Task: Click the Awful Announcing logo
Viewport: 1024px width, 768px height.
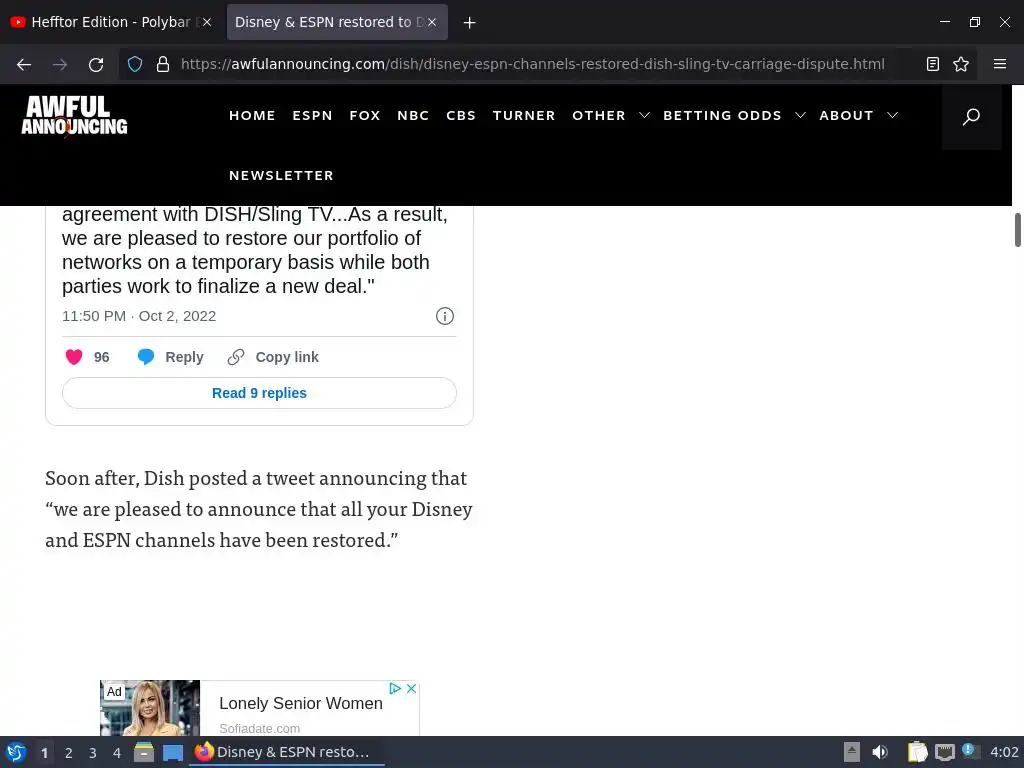Action: click(74, 116)
